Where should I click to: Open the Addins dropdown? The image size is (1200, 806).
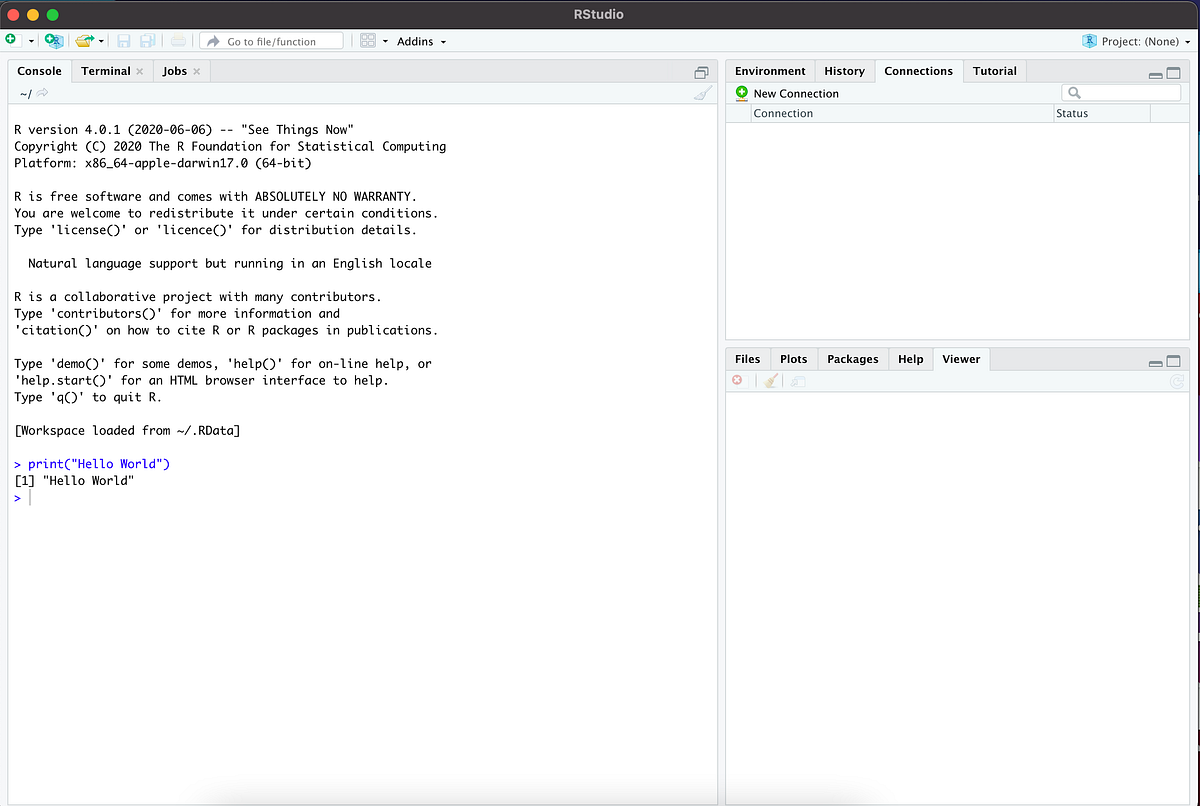pos(415,41)
